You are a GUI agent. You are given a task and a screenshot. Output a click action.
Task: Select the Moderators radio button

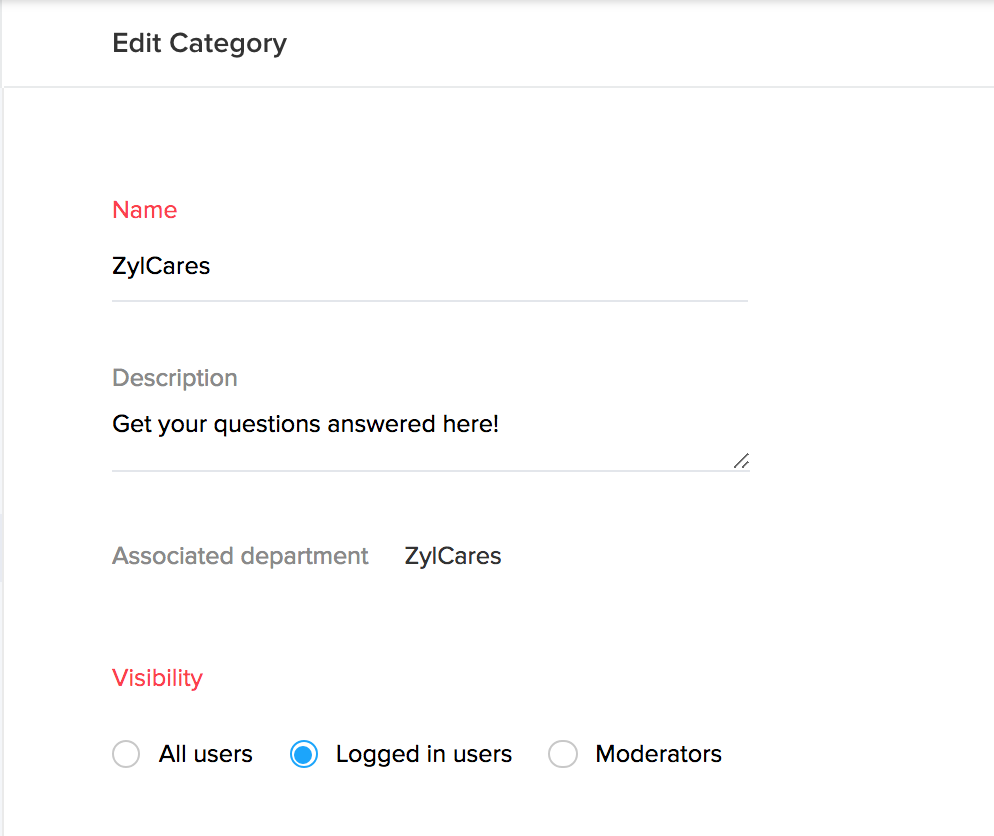(563, 754)
